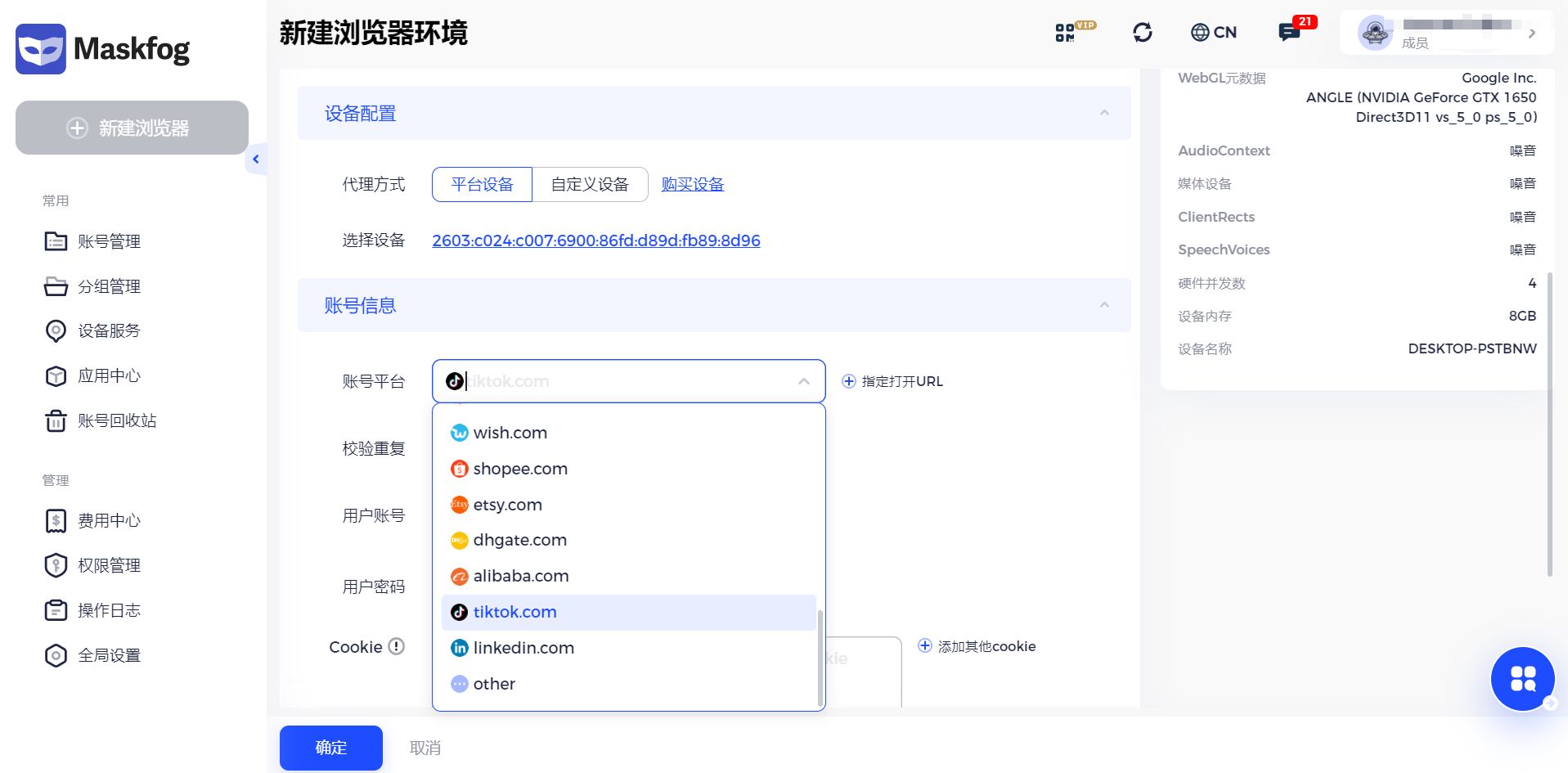Open 费用中心 dollar icon in sidebar
Image resolution: width=1568 pixels, height=773 pixels.
pos(56,520)
